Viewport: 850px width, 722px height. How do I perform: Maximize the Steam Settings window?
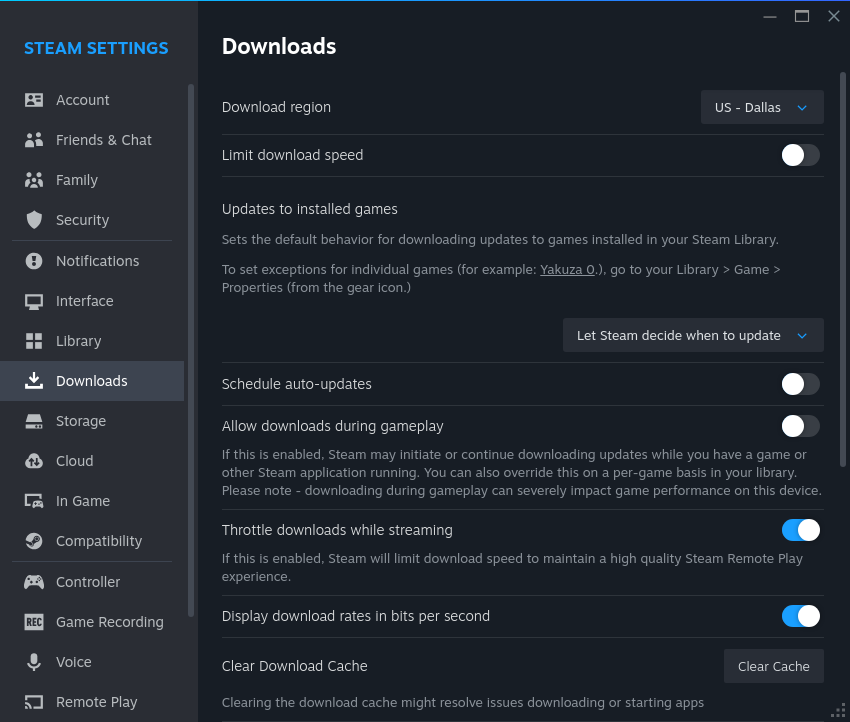[x=802, y=16]
